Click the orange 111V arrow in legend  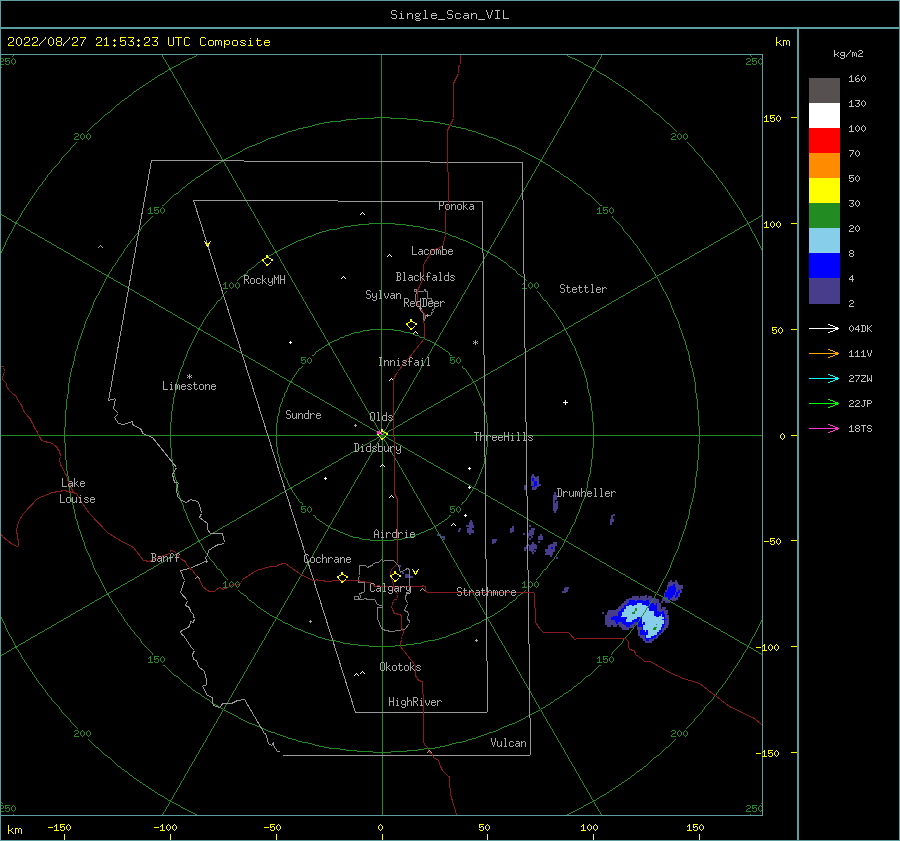(x=824, y=354)
